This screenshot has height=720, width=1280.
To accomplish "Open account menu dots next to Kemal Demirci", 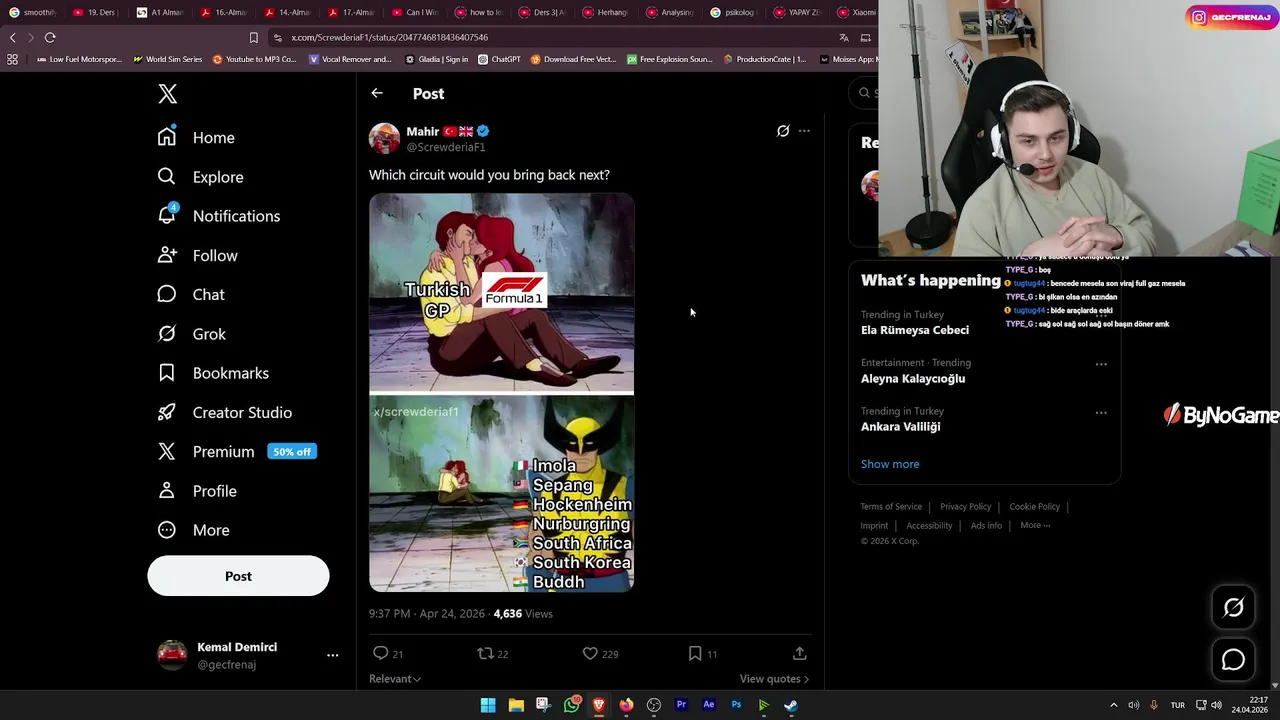I will point(332,655).
